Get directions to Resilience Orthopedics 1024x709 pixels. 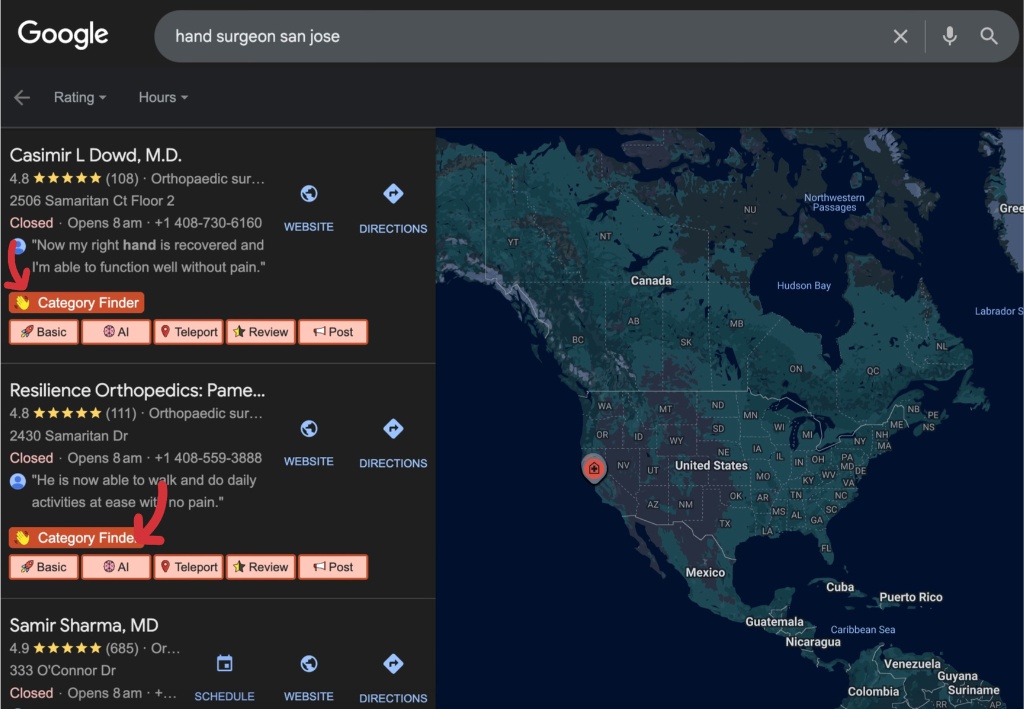coord(393,429)
